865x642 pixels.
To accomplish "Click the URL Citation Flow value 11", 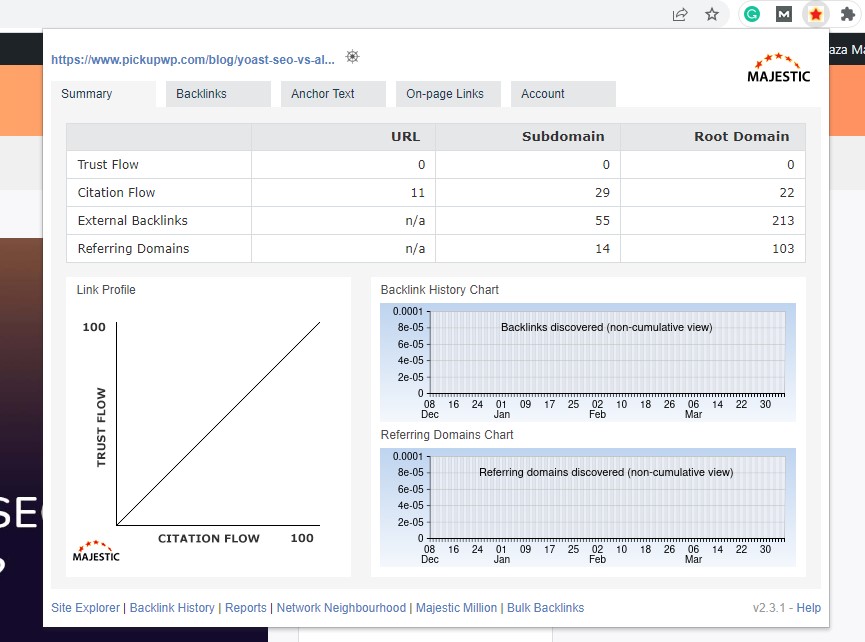I will [x=418, y=192].
